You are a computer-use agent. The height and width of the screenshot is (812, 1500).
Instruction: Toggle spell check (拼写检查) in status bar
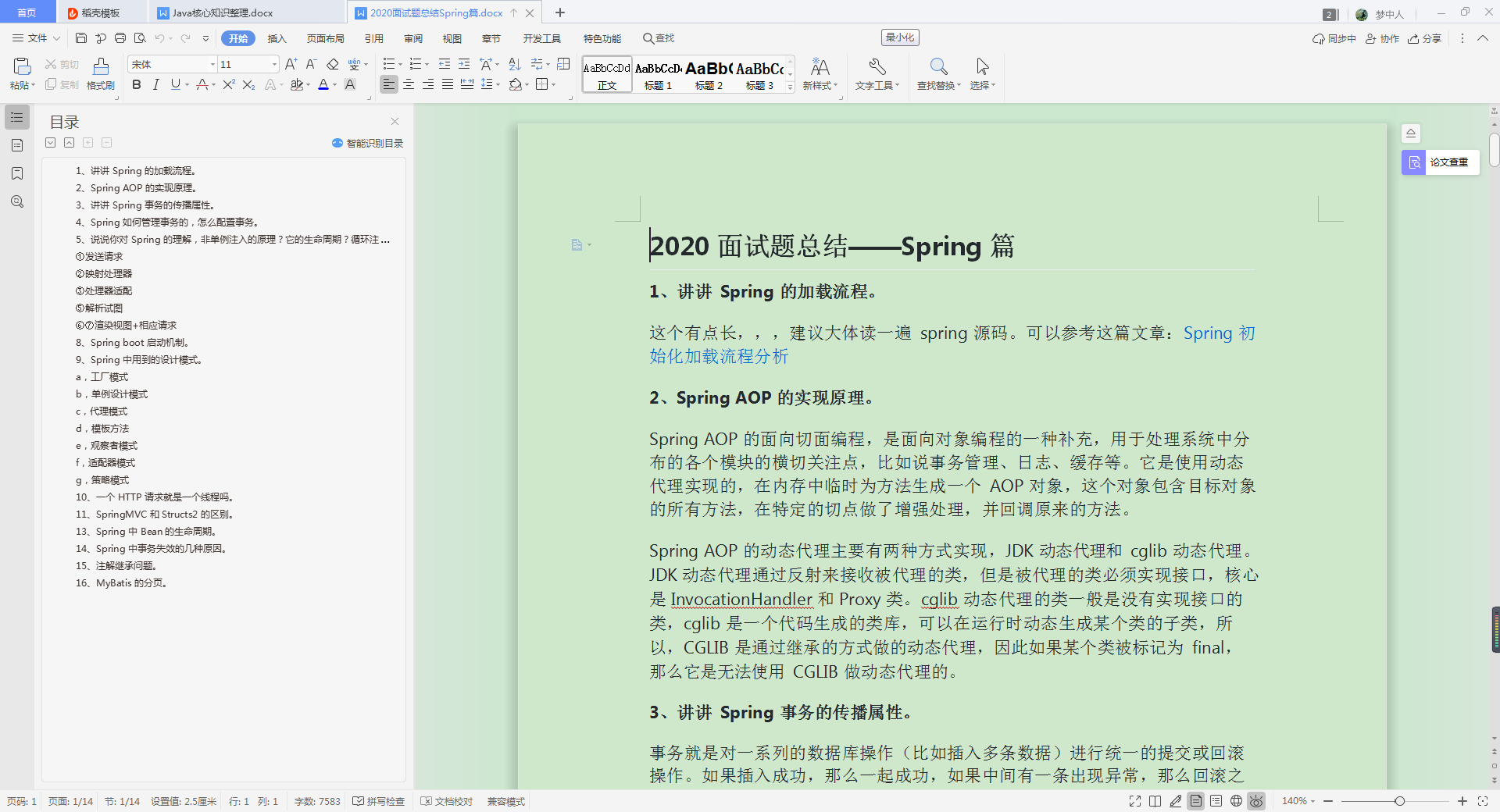(x=379, y=801)
